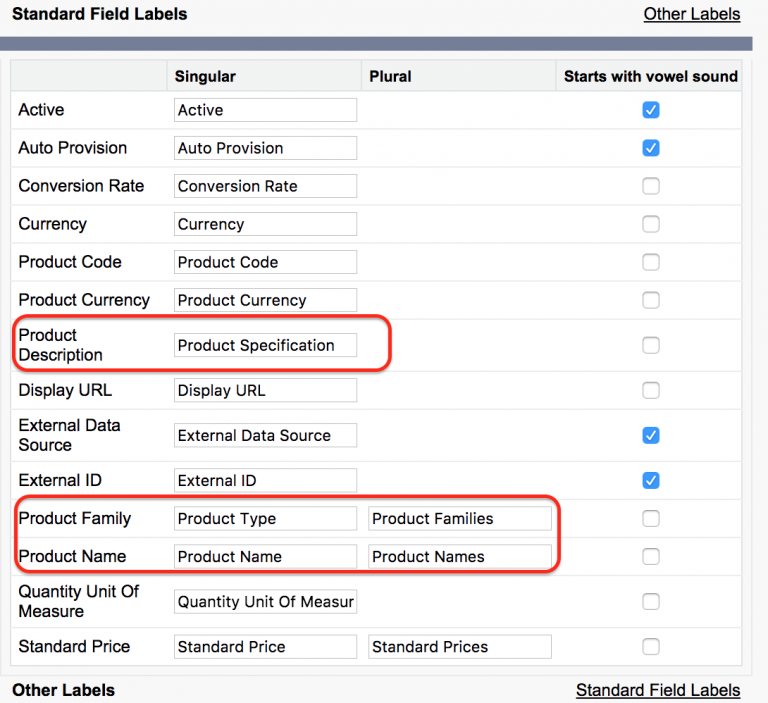Select the Product Type singular field
The image size is (768, 703).
pos(265,518)
